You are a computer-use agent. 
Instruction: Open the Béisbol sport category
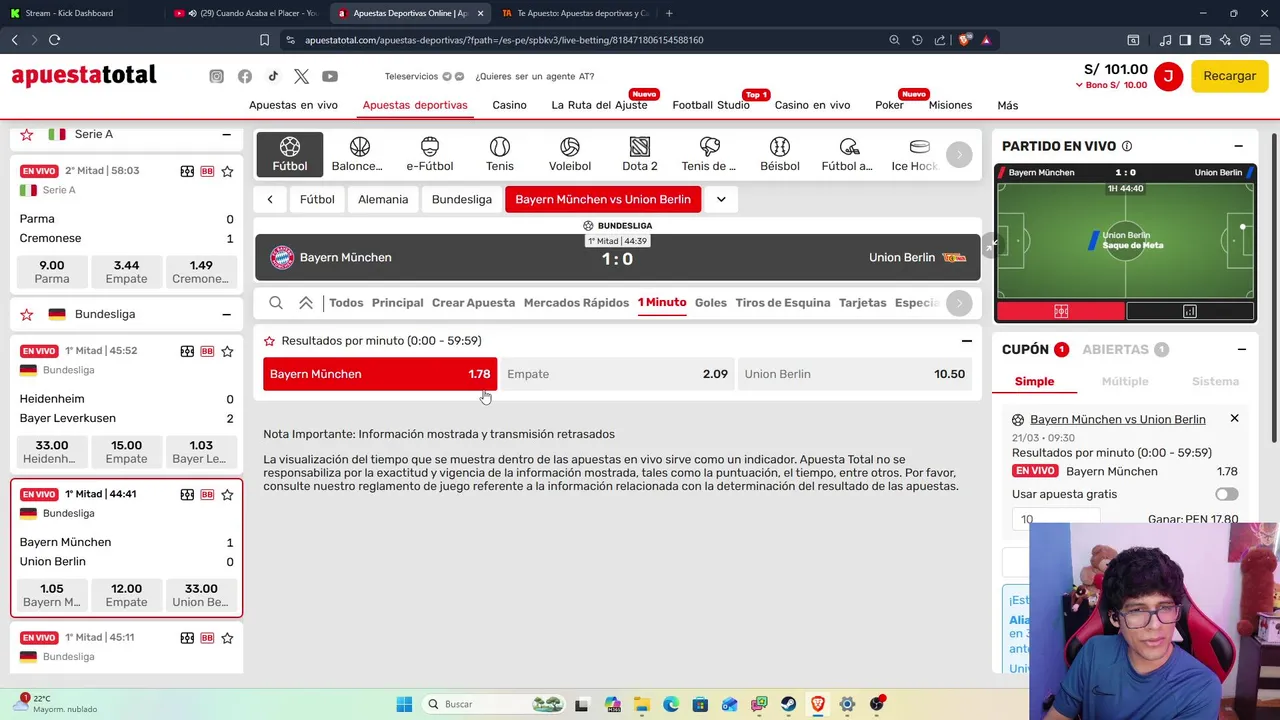780,154
